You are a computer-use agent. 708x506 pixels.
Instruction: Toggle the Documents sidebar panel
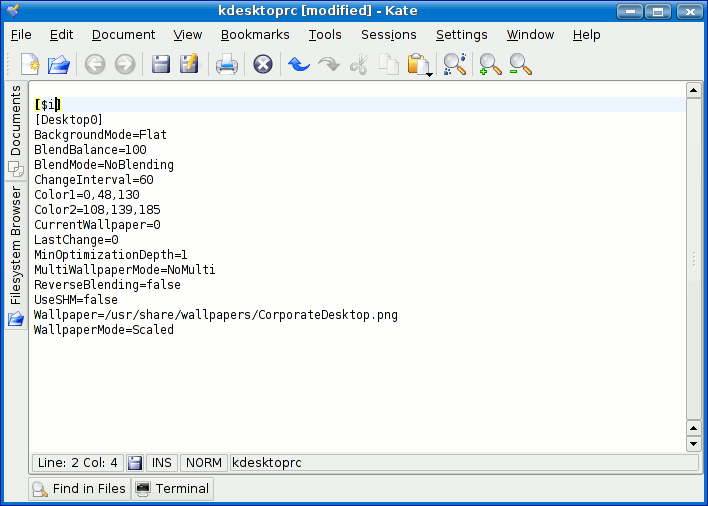click(16, 130)
